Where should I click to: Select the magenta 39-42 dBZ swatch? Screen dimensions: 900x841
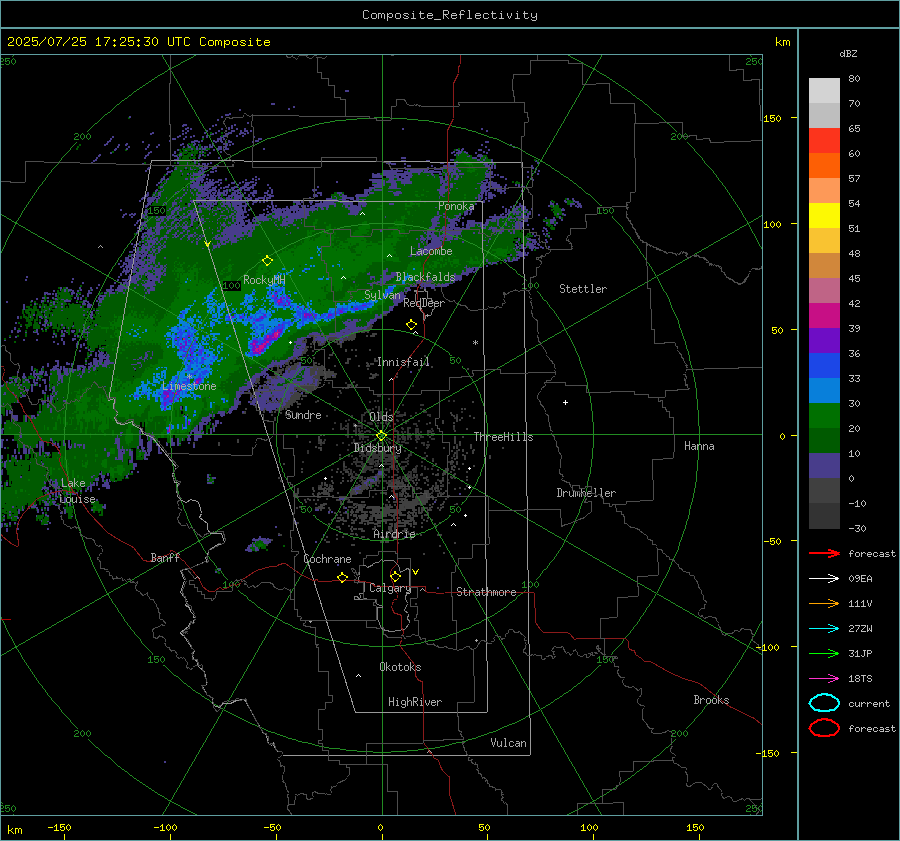coord(824,316)
